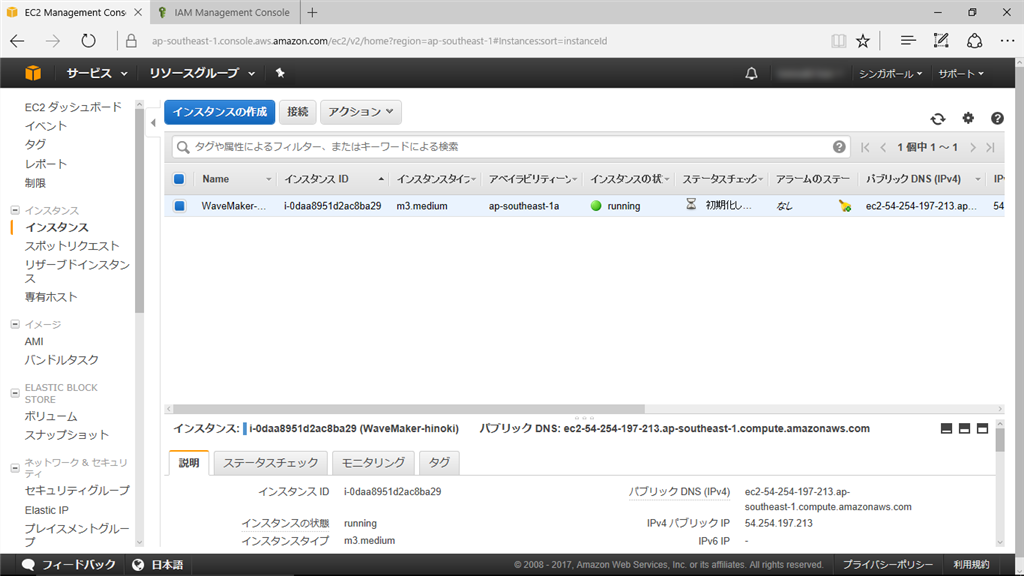The image size is (1024, 576).
Task: Collapse the インスタンス sidebar section
Action: click(15, 210)
